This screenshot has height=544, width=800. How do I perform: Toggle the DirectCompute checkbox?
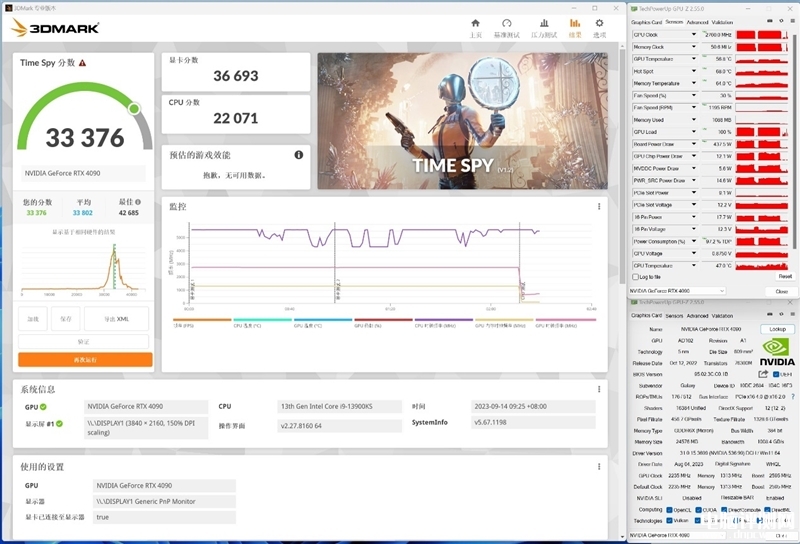(724, 510)
